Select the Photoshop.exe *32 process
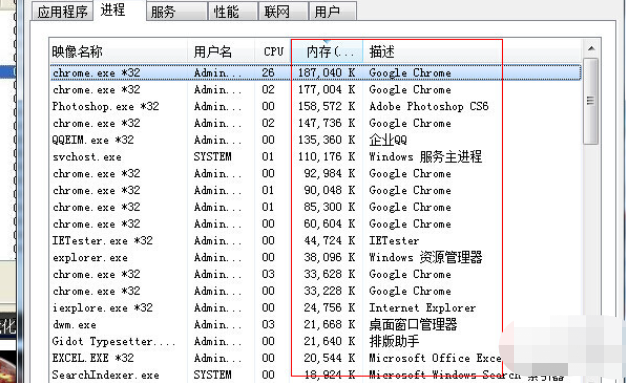The width and height of the screenshot is (626, 383). tap(315, 106)
